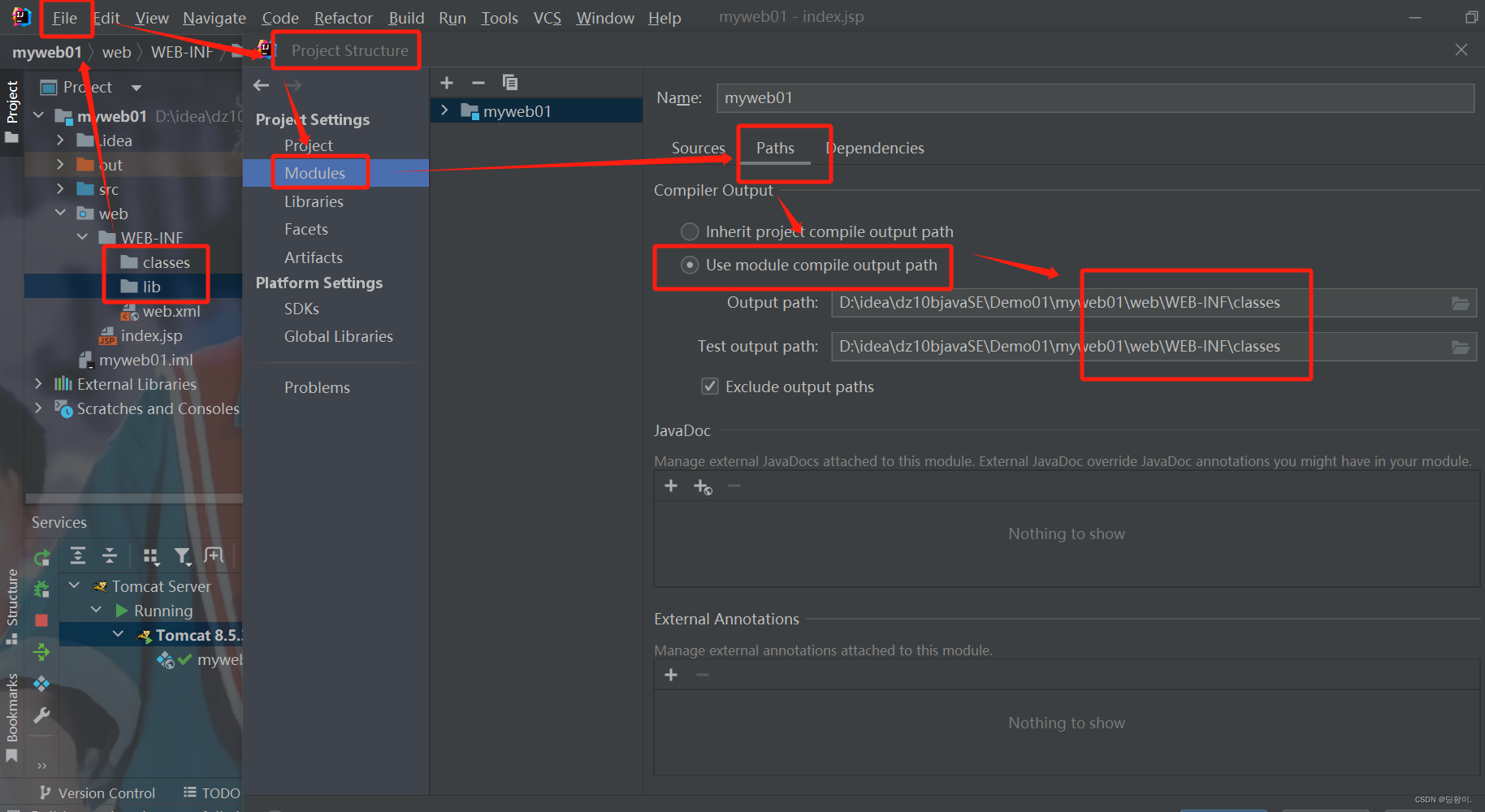
Task: Remove the selected module with the minus icon
Action: coord(478,83)
